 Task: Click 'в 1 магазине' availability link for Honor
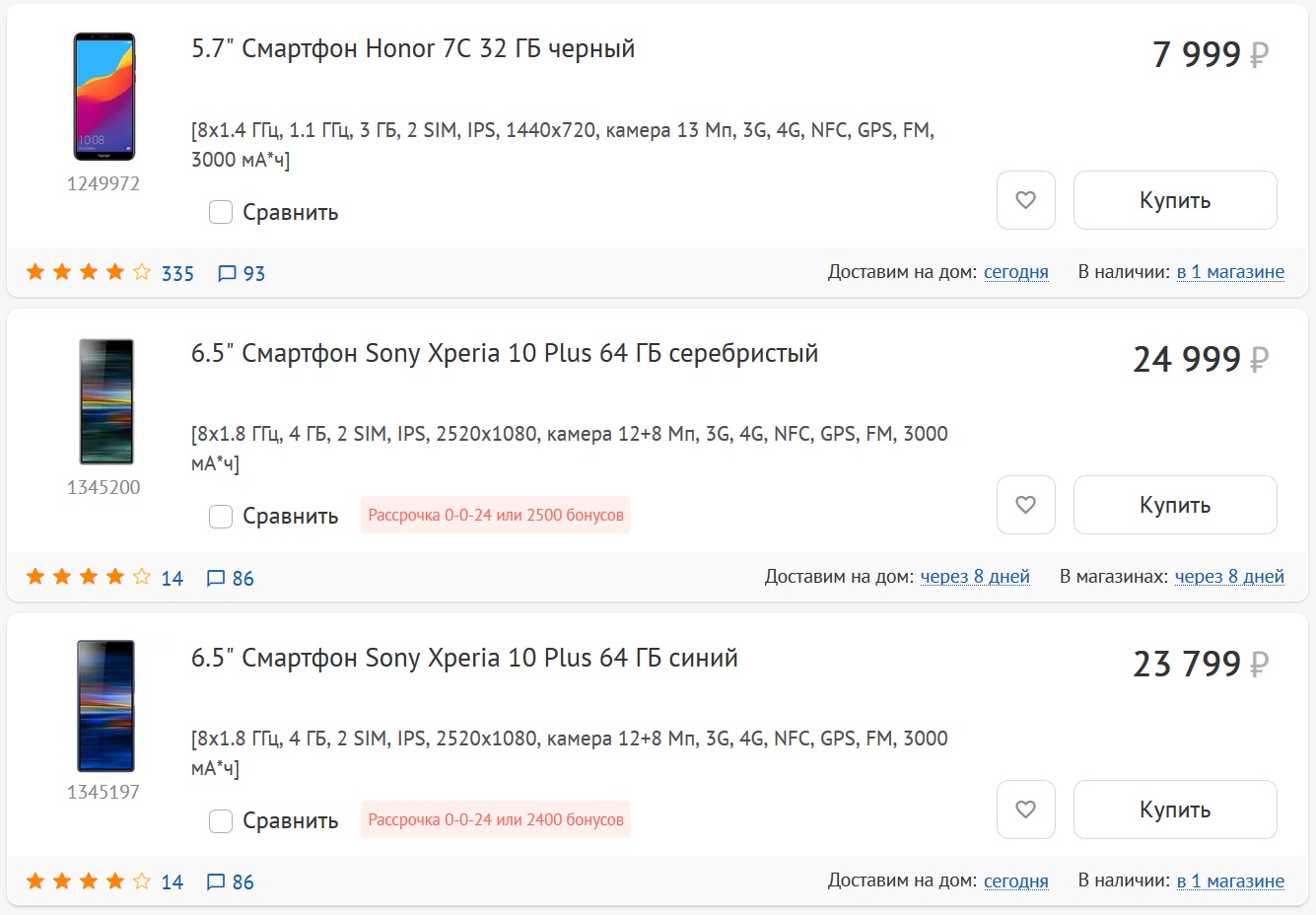[1230, 272]
